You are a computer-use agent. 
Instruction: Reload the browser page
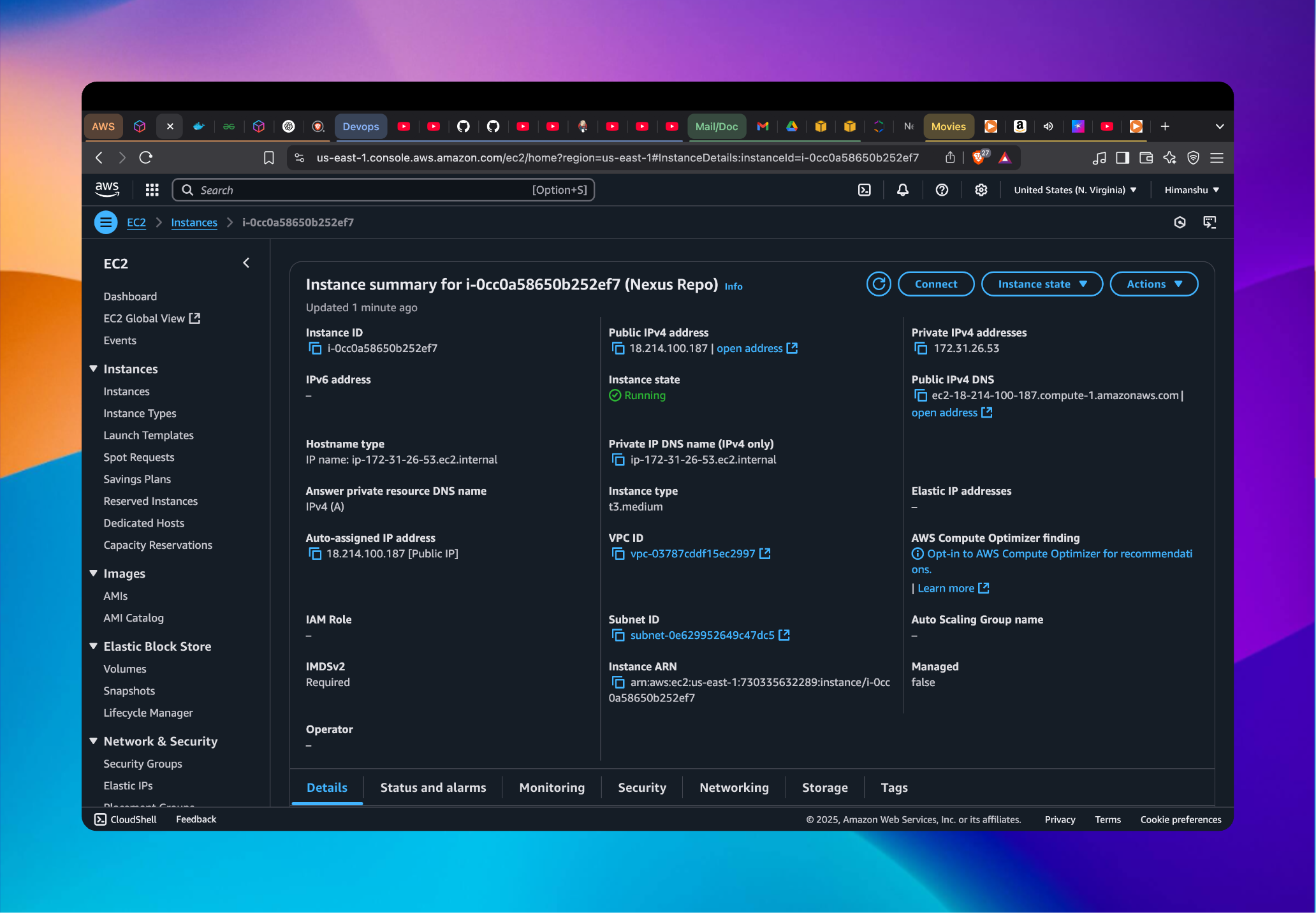coord(145,157)
